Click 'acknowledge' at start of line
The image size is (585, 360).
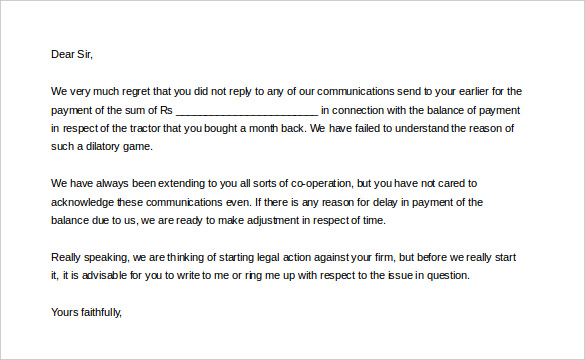82,202
